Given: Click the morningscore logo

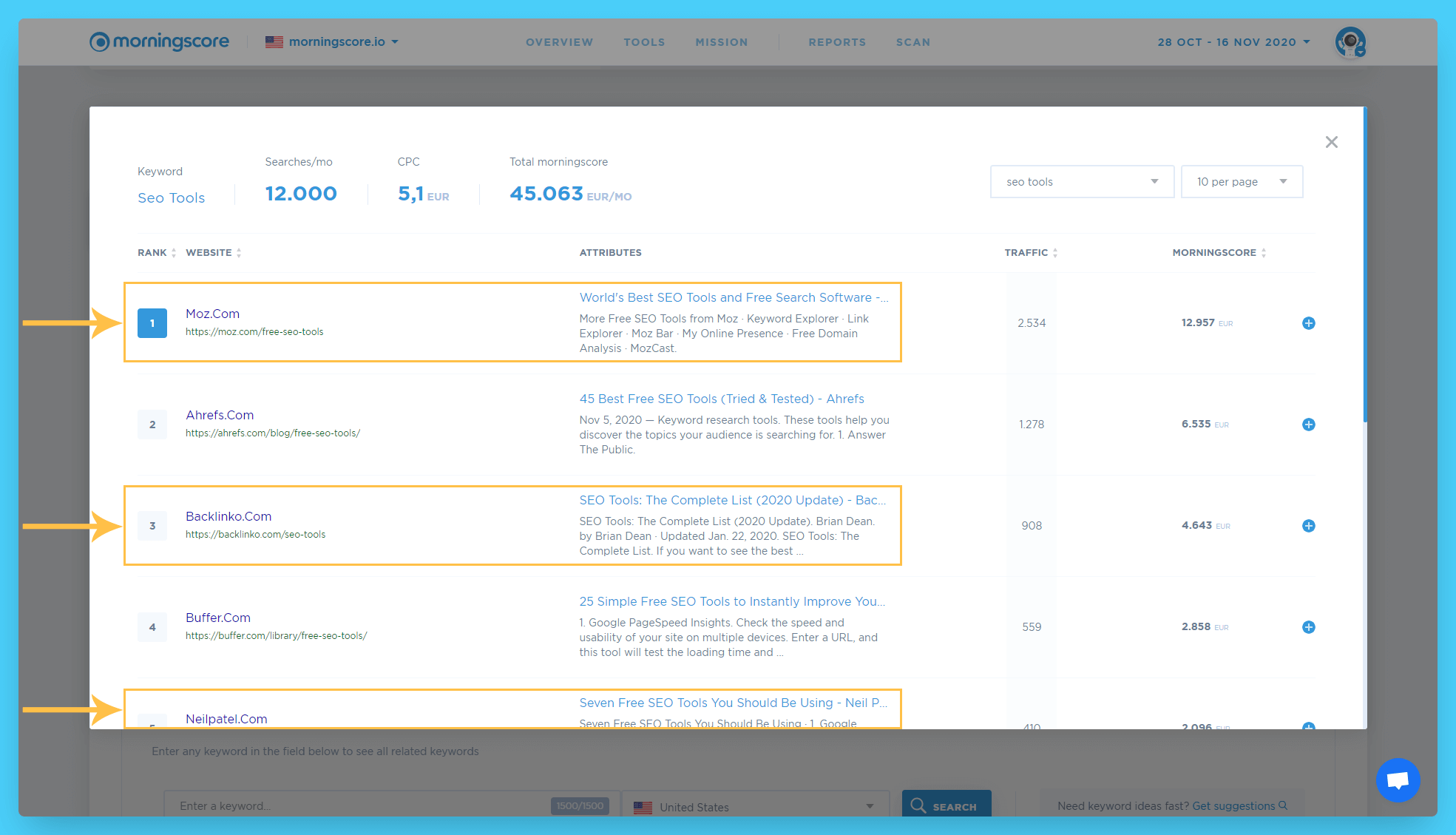Looking at the screenshot, I should (160, 41).
